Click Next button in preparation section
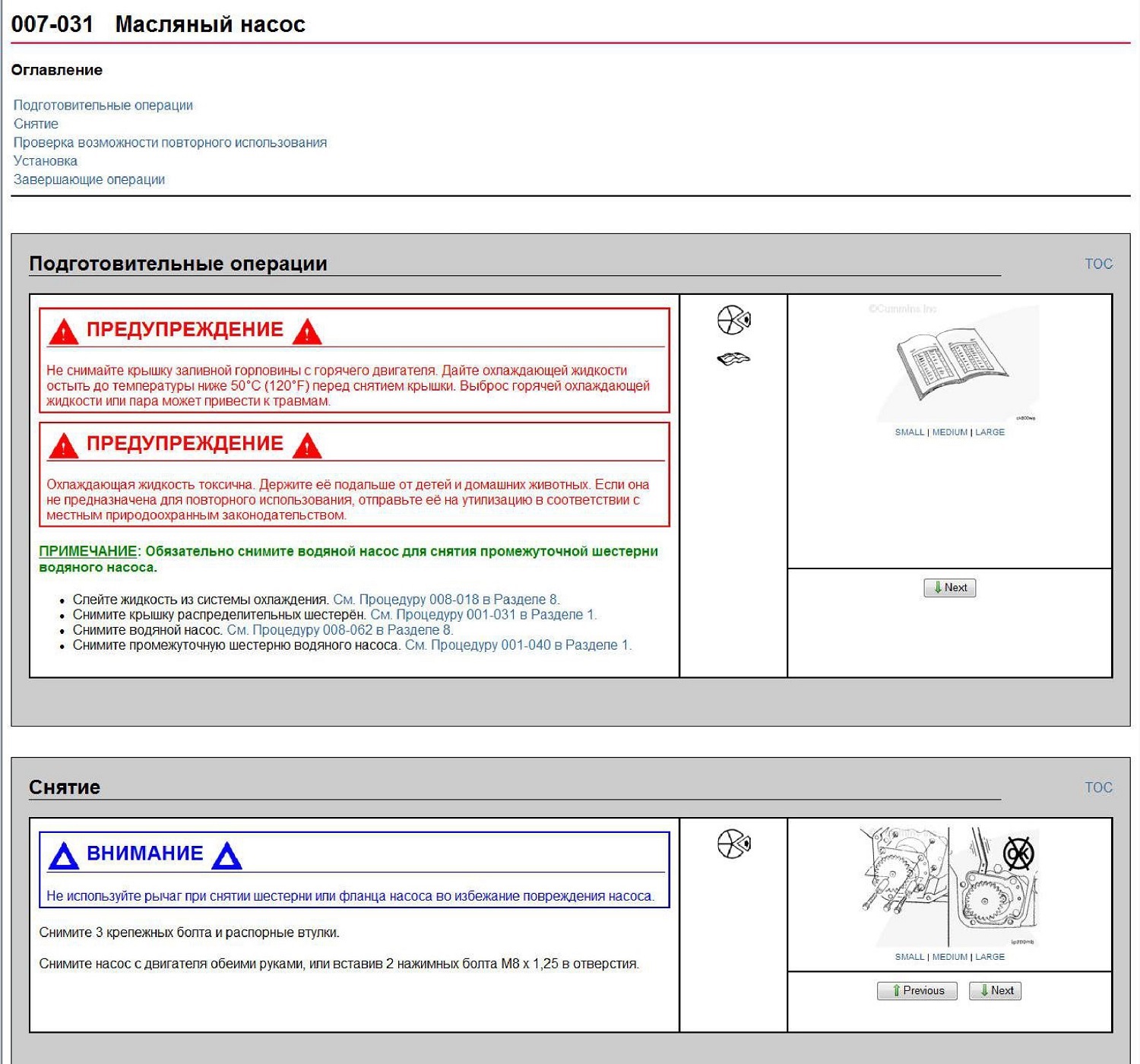Image resolution: width=1140 pixels, height=1064 pixels. 950,587
